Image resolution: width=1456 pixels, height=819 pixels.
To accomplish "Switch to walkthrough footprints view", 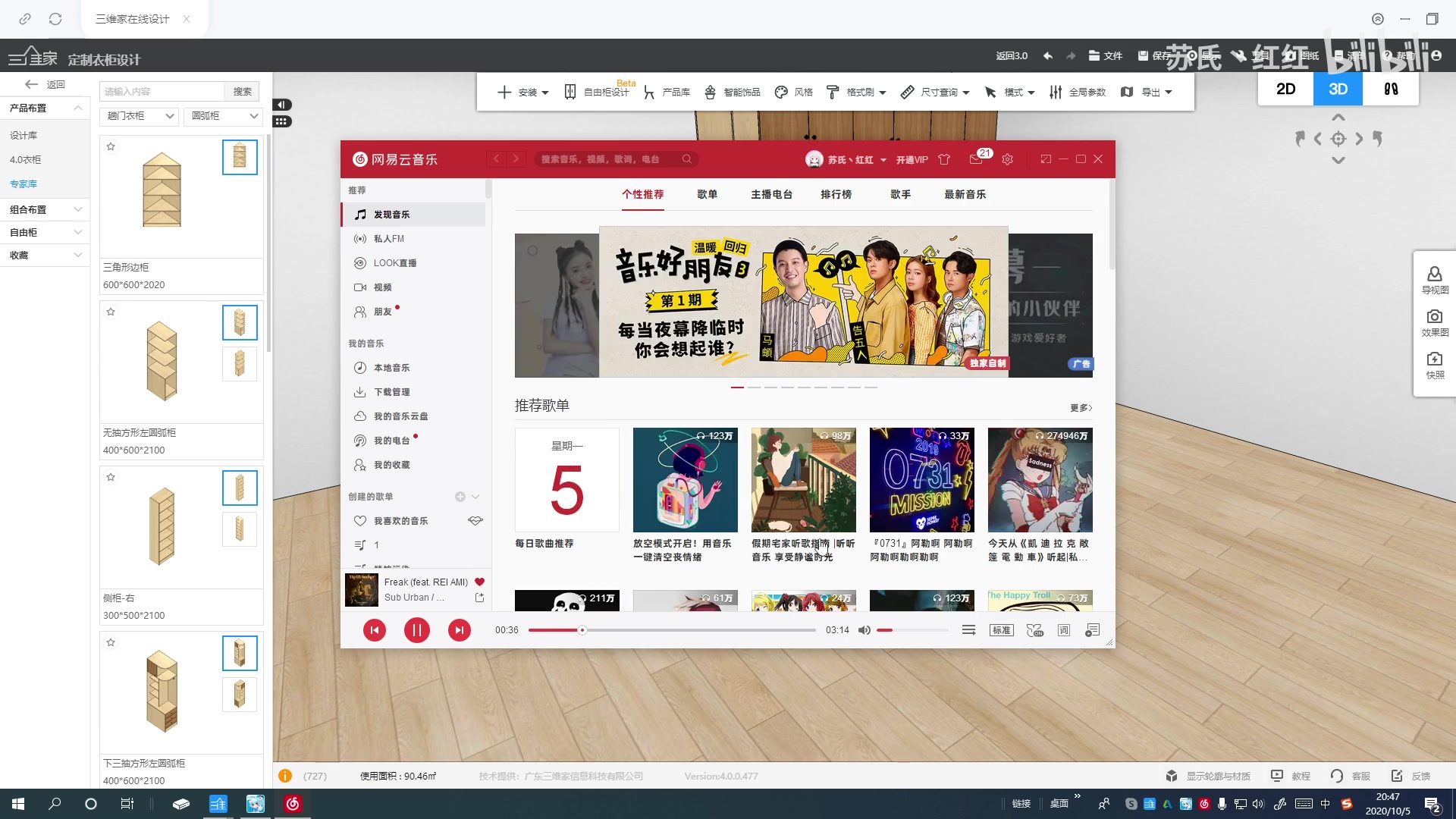I will tap(1391, 89).
